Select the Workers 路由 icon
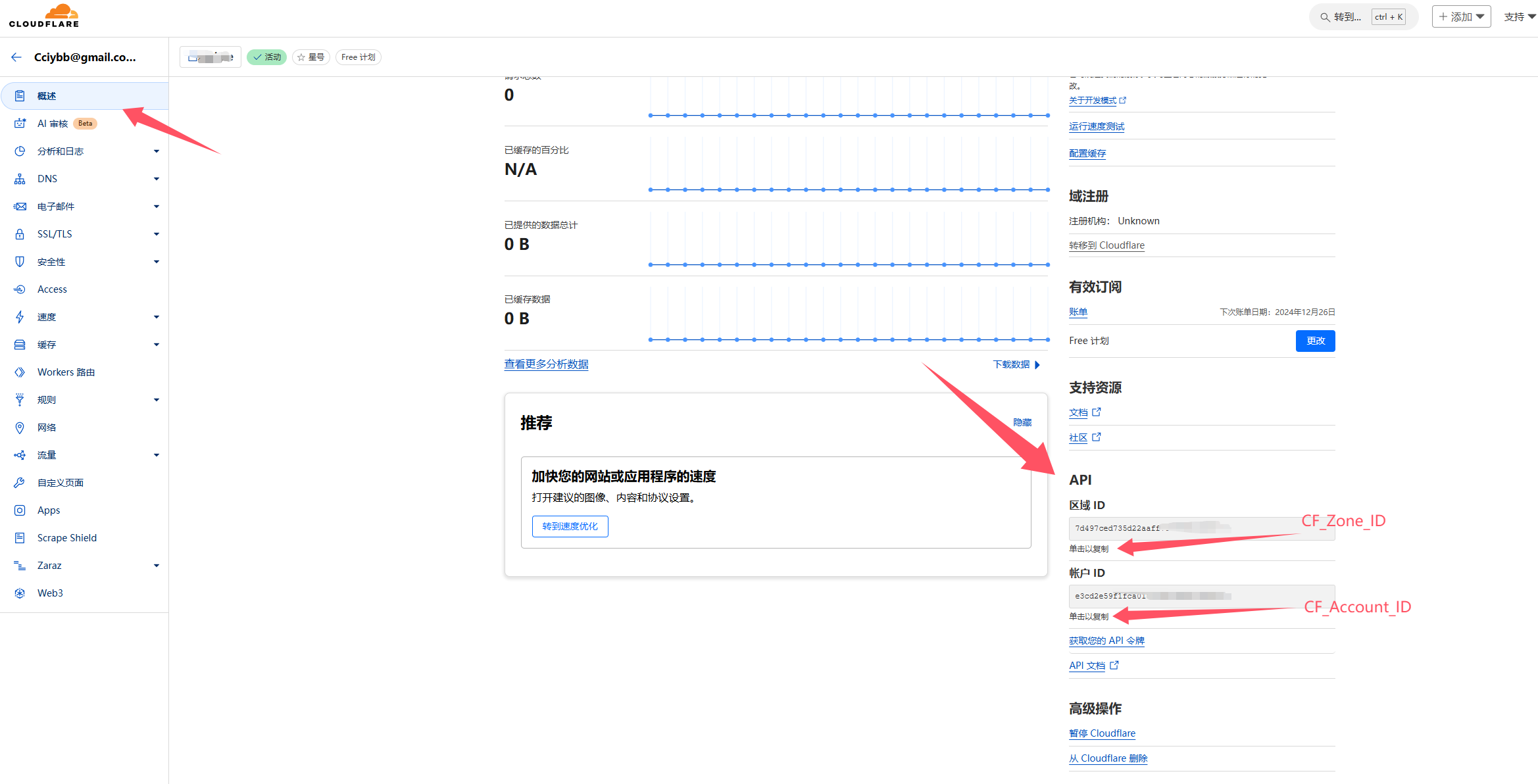1538x784 pixels. 20,372
